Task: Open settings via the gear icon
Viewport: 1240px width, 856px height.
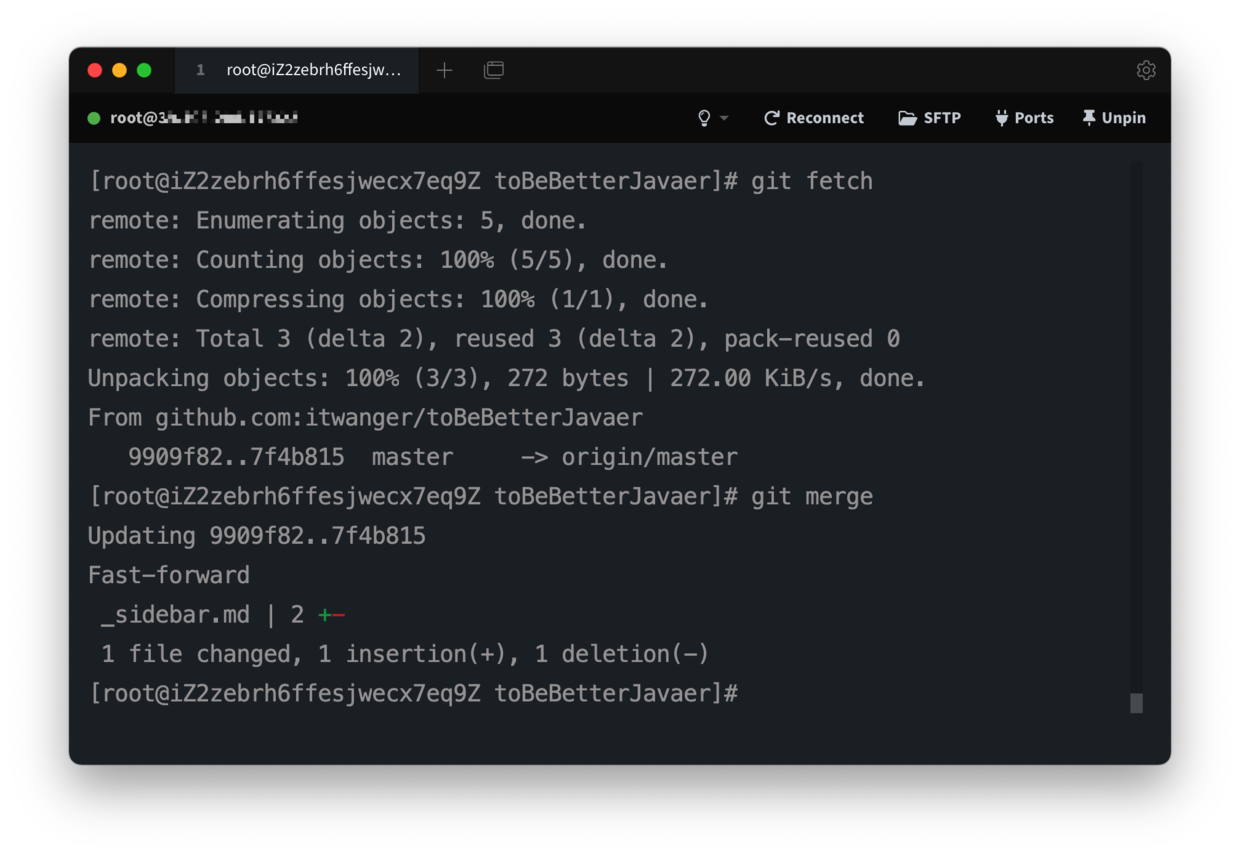Action: 1146,70
